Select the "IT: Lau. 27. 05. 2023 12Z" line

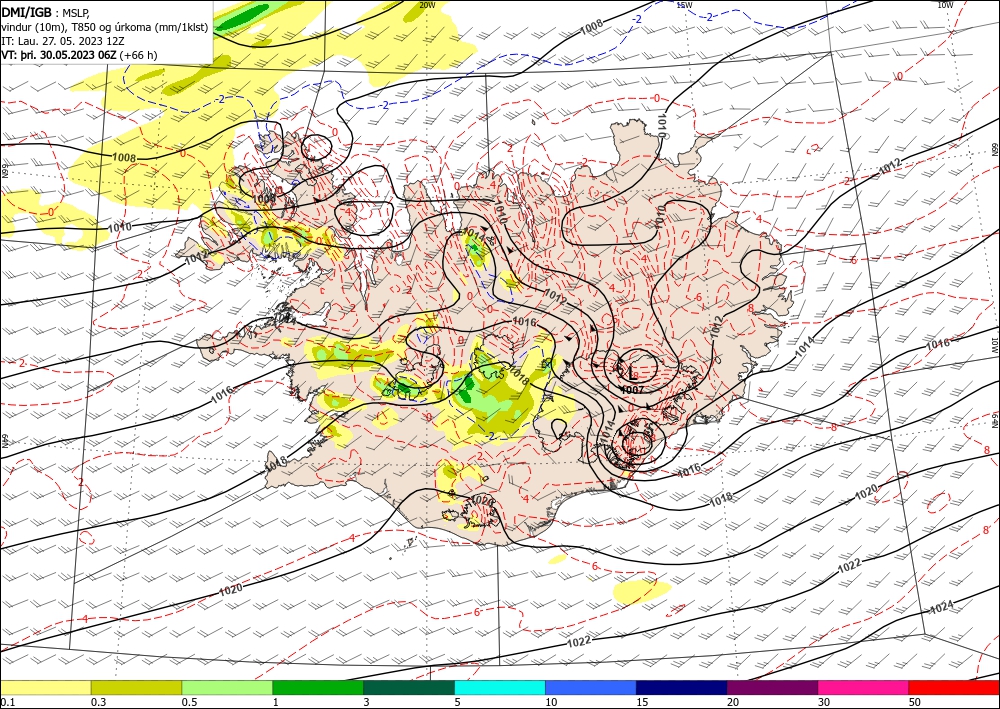point(63,41)
